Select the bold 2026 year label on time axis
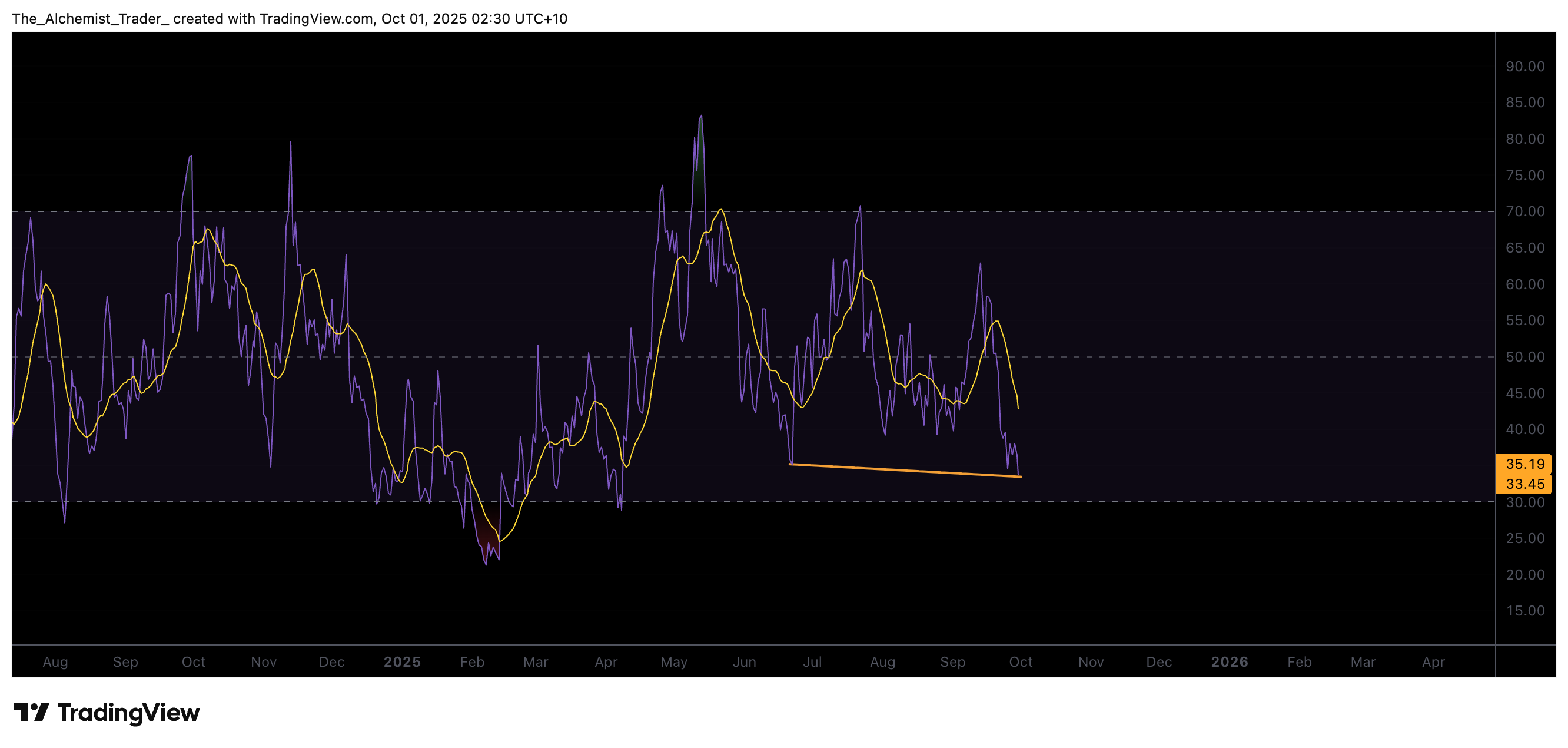The height and width of the screenshot is (748, 1568). pyautogui.click(x=1231, y=661)
